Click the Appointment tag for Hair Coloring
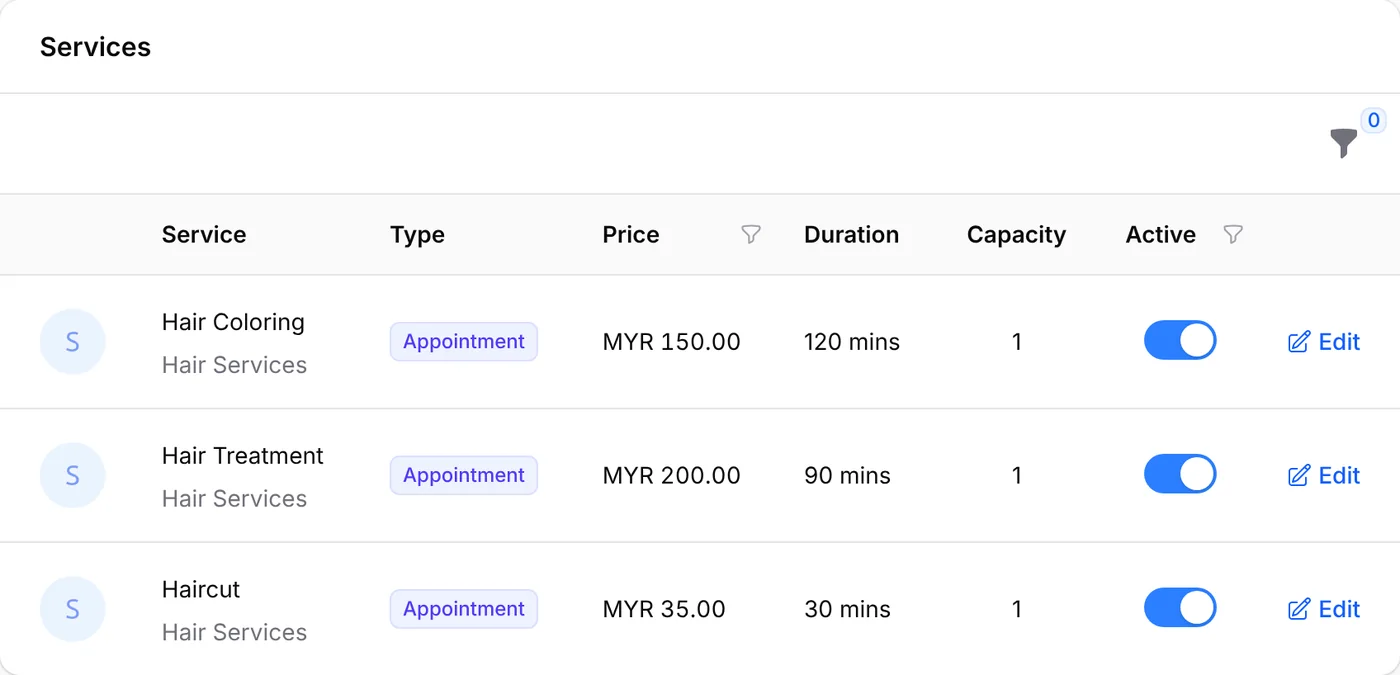The width and height of the screenshot is (1400, 675). click(464, 342)
